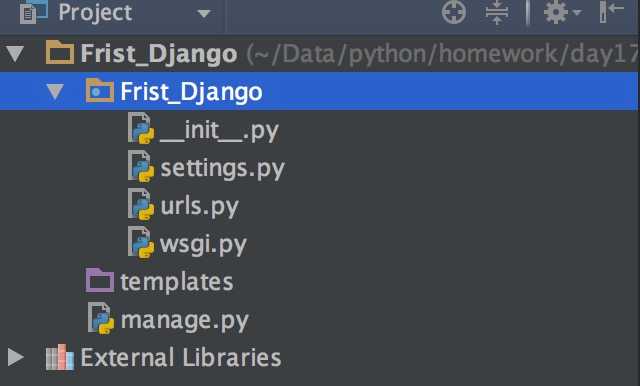Expand the External Libraries node
This screenshot has width=640, height=386.
pos(16,357)
